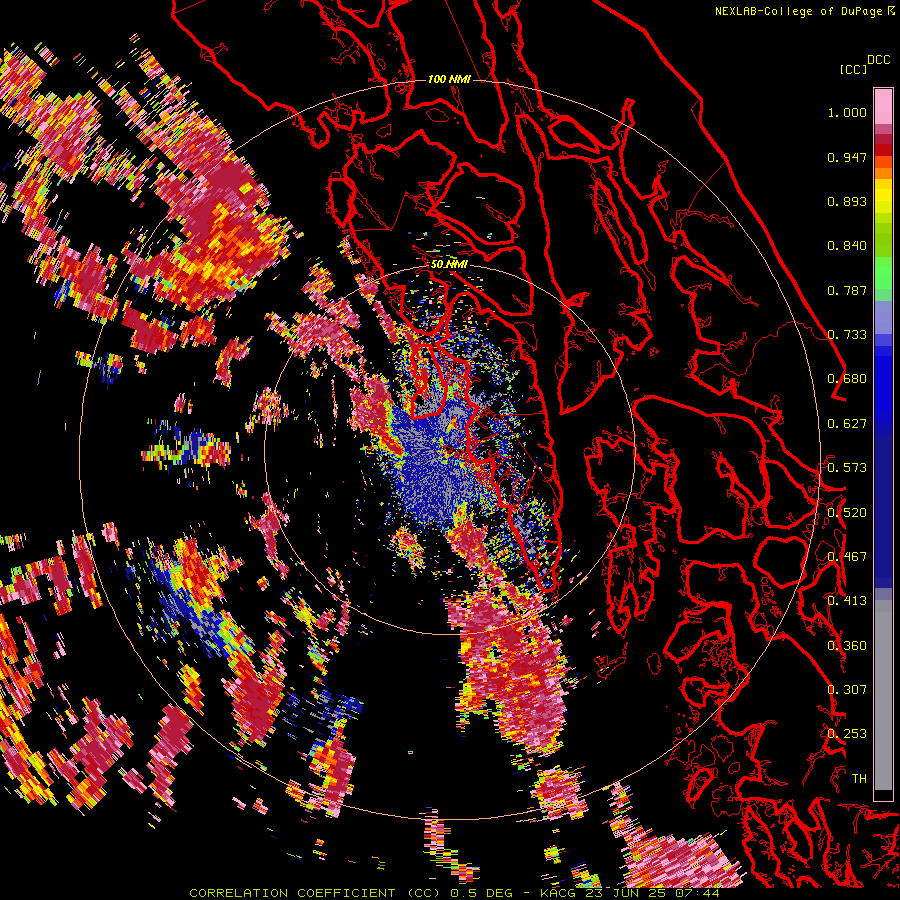Click the 1.000 value on the color scale
The height and width of the screenshot is (900, 900).
click(847, 112)
